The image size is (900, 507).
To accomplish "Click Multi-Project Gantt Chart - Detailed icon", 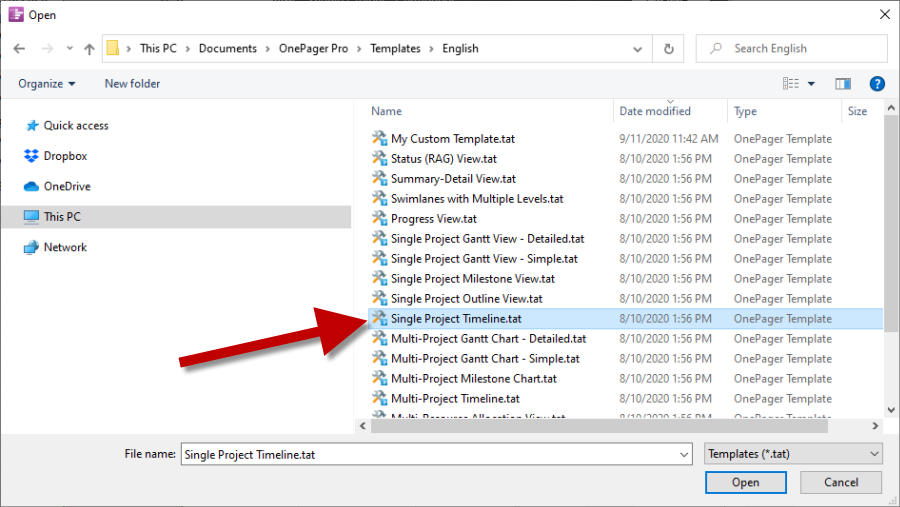I will pyautogui.click(x=379, y=338).
